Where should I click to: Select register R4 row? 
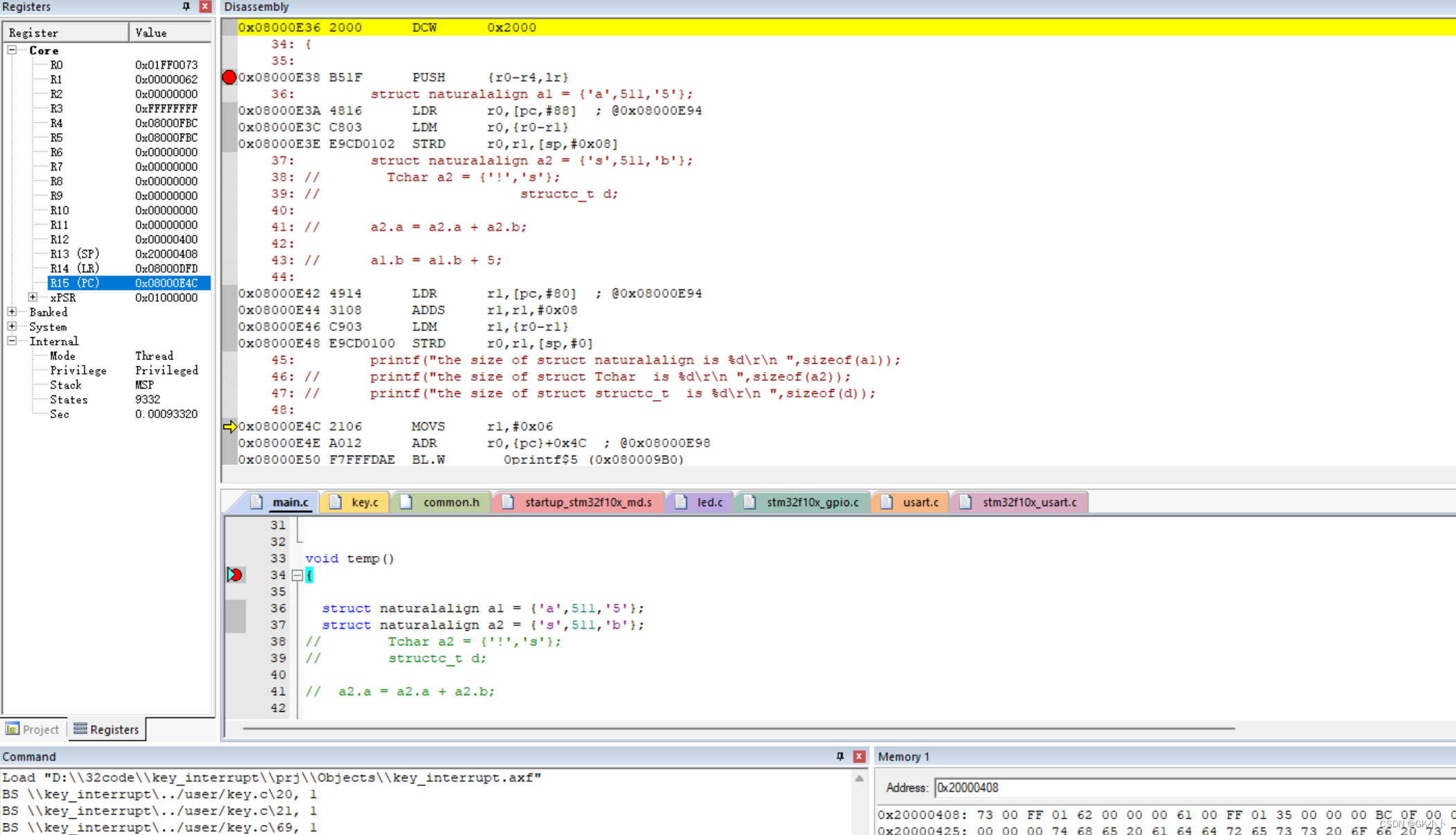click(x=107, y=123)
